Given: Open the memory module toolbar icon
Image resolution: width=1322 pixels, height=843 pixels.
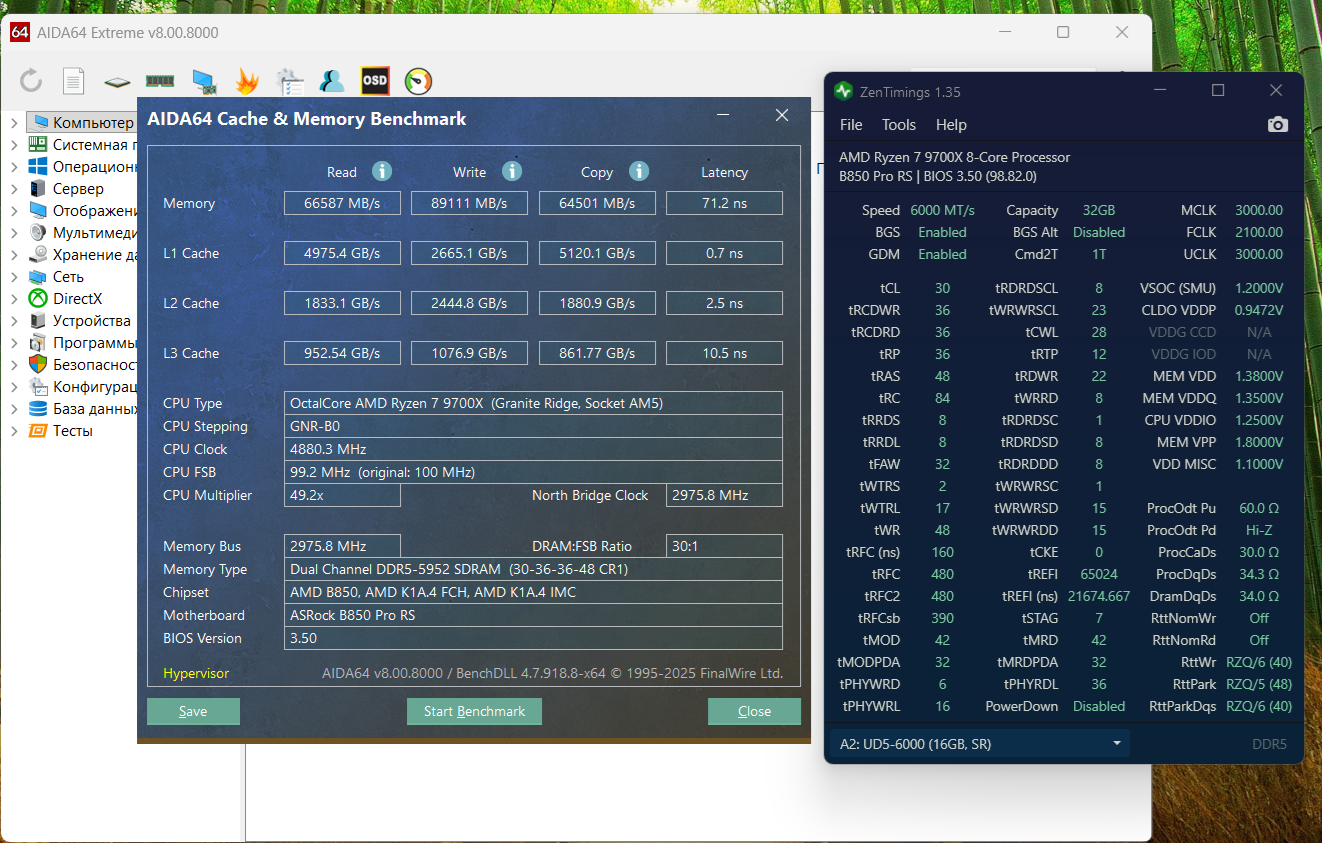Looking at the screenshot, I should click(160, 80).
